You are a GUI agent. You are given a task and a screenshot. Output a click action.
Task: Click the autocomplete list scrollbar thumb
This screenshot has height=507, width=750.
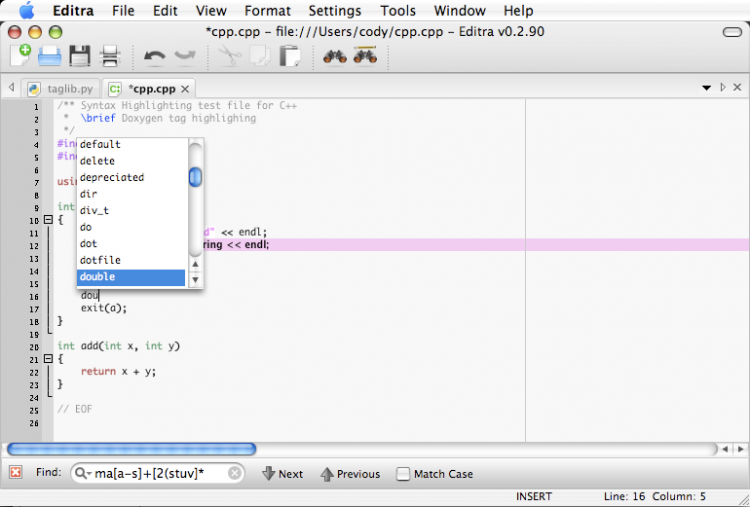click(x=195, y=177)
